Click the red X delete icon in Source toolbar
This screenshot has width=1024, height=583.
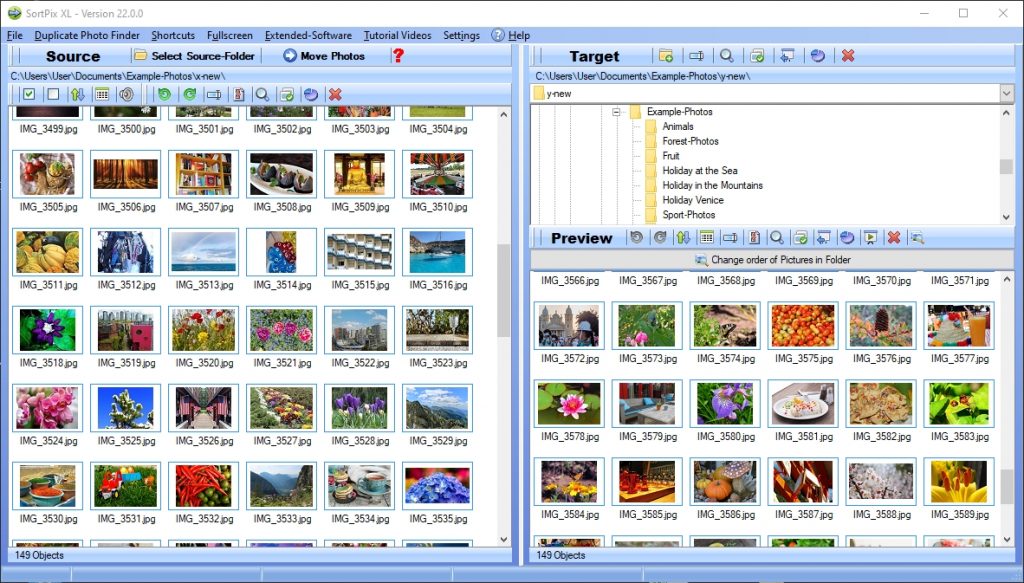pos(335,94)
